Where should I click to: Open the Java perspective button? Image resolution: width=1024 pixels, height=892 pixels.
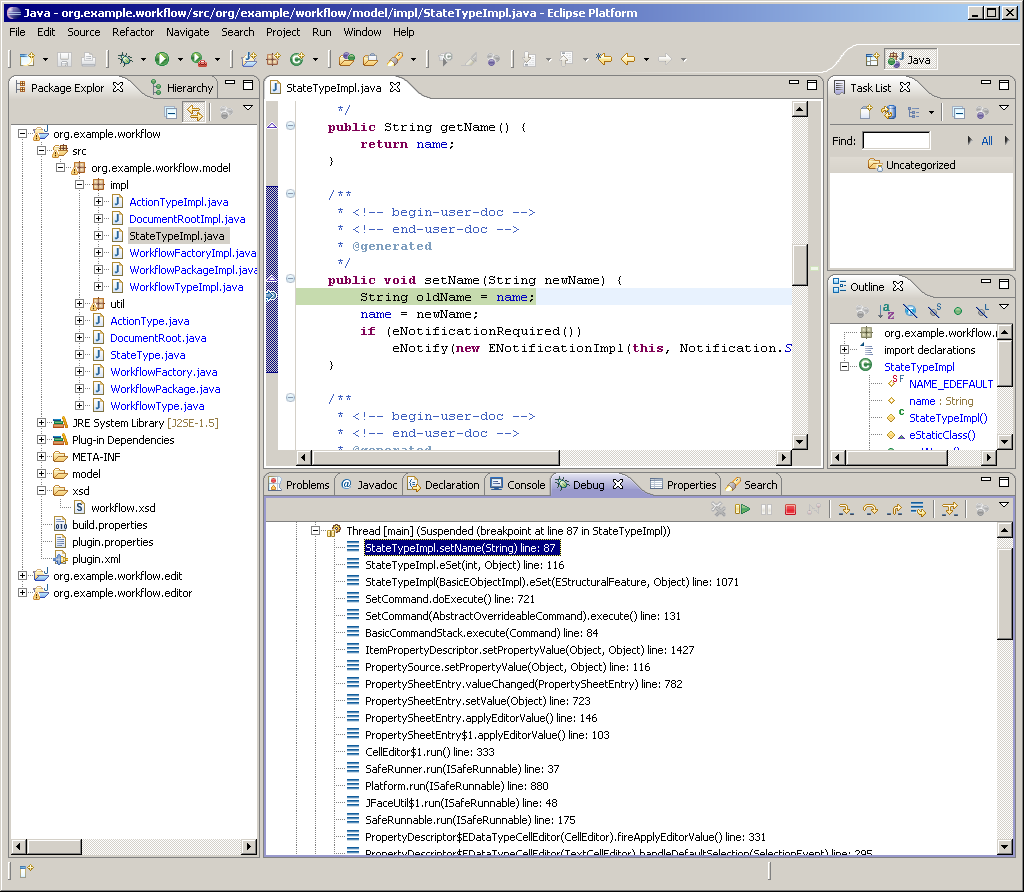tap(910, 59)
